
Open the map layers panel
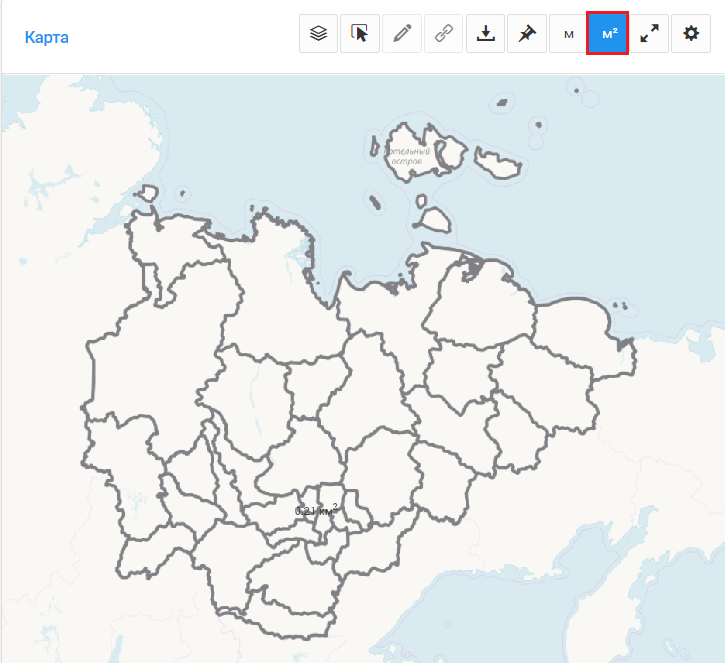[318, 34]
